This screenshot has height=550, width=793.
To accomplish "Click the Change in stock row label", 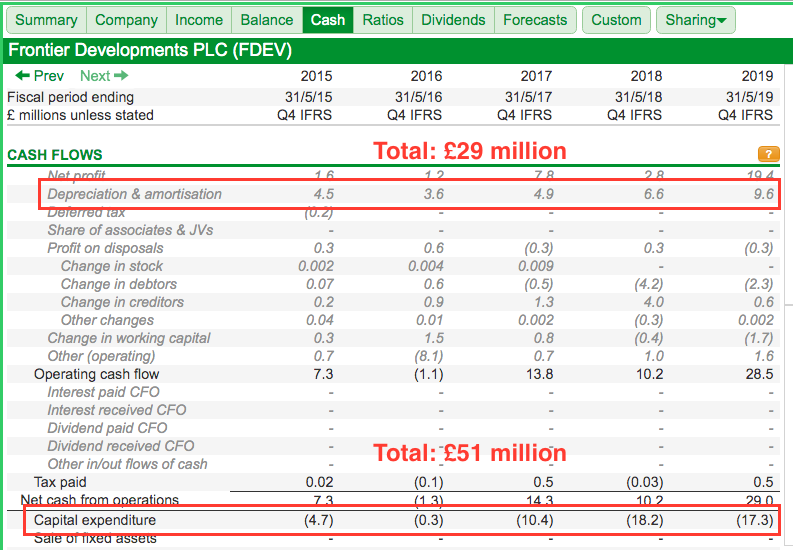I will pos(112,266).
